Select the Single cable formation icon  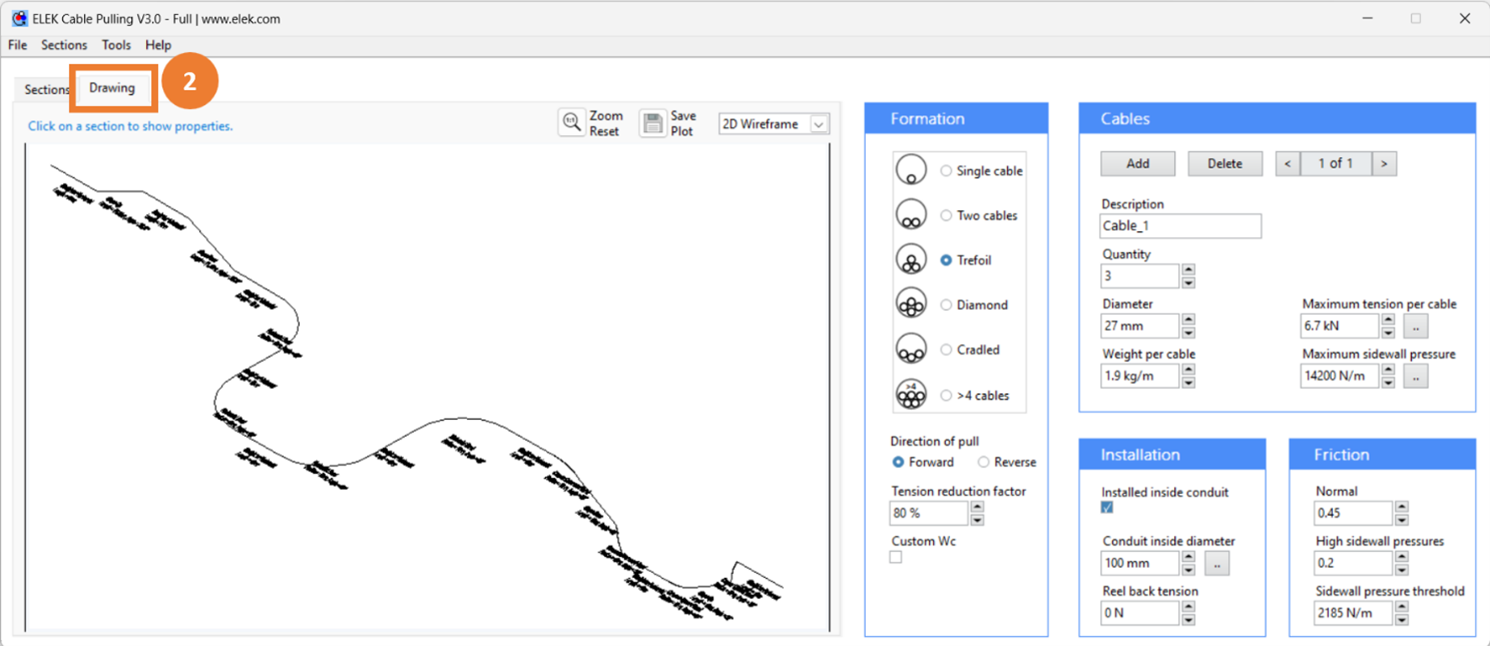click(x=911, y=169)
